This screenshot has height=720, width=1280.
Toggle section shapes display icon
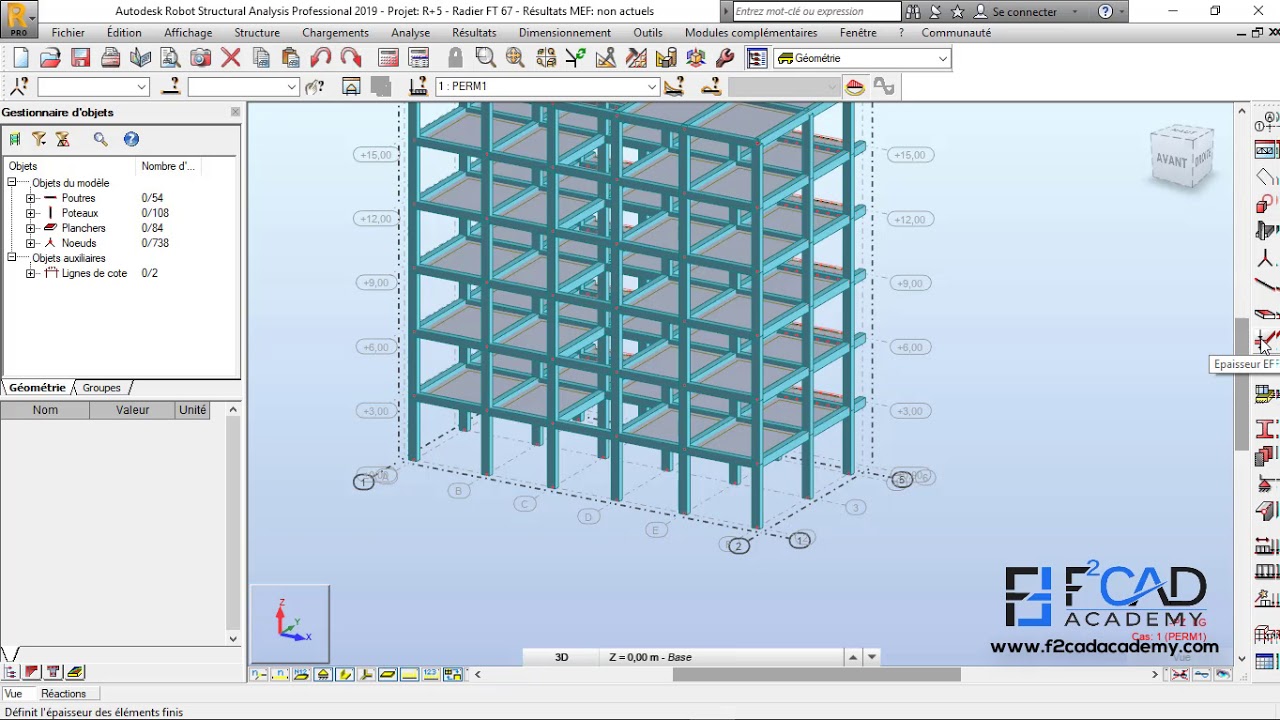[x=345, y=674]
